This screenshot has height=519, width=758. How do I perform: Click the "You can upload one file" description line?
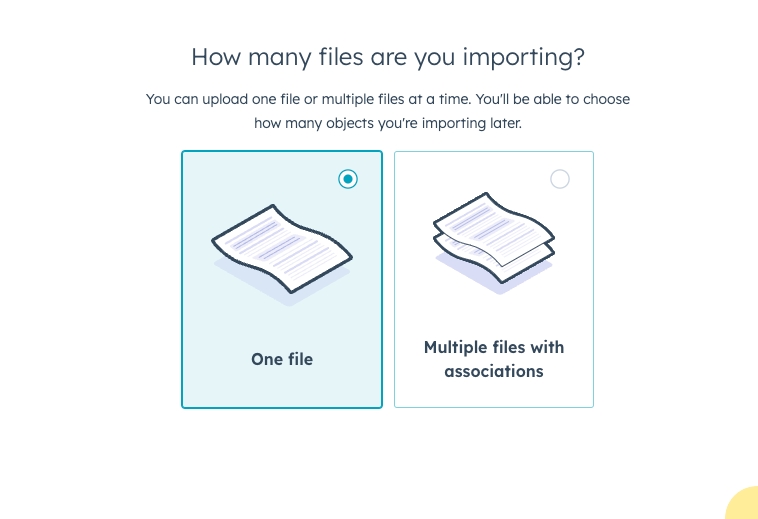pos(388,100)
